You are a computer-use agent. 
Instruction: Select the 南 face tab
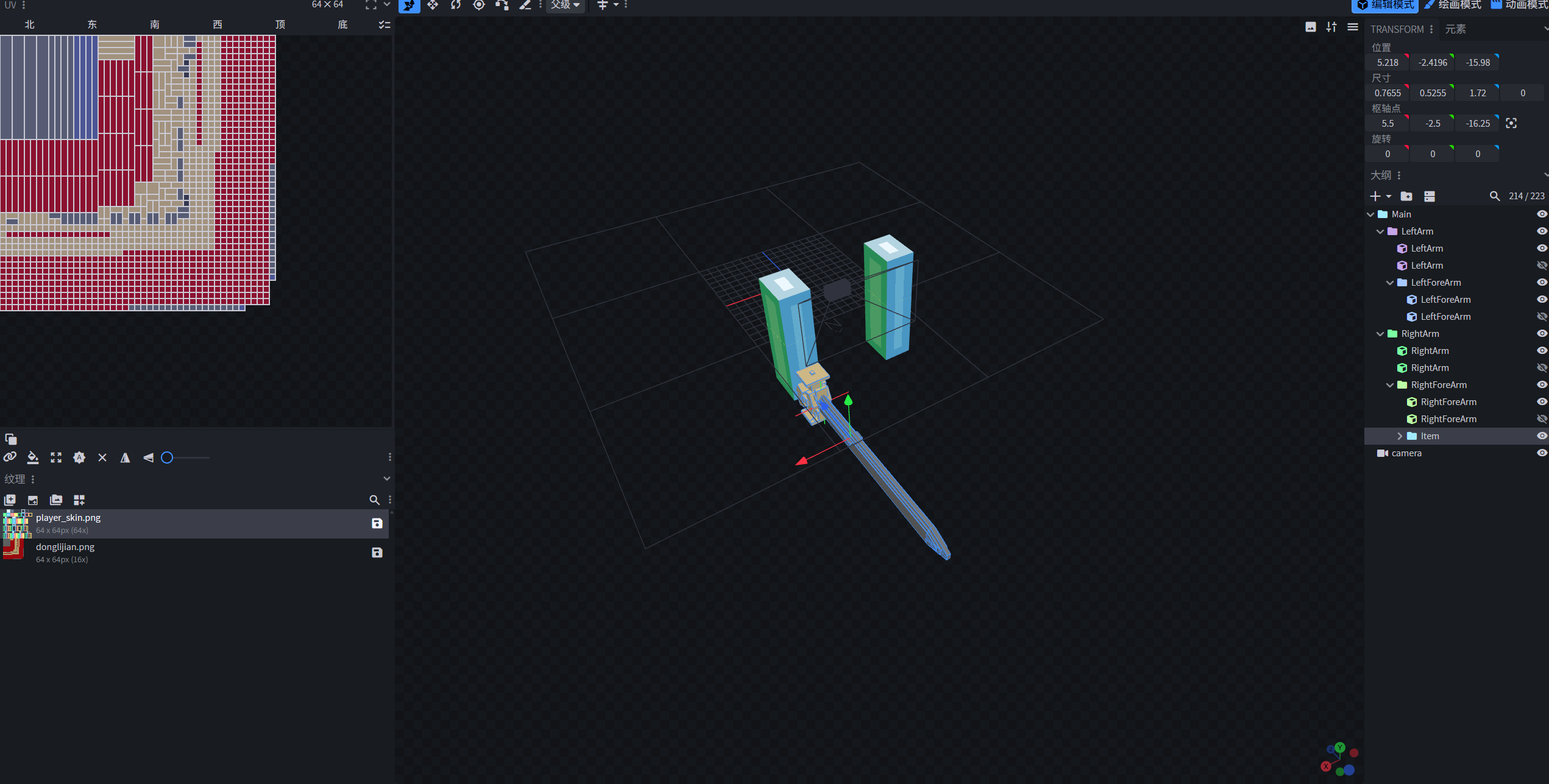pos(155,24)
